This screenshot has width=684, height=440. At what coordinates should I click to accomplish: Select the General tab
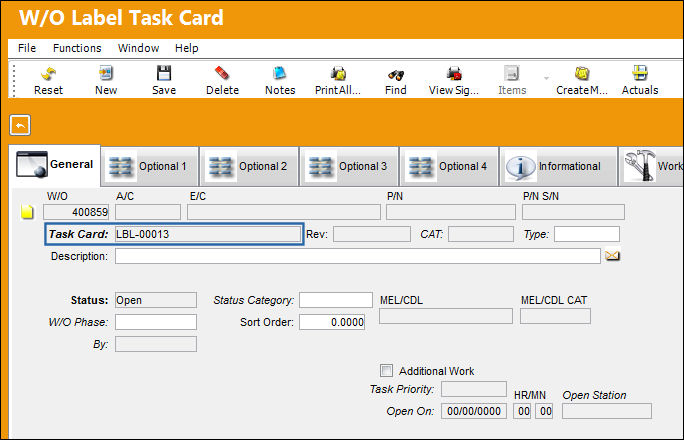click(x=55, y=165)
